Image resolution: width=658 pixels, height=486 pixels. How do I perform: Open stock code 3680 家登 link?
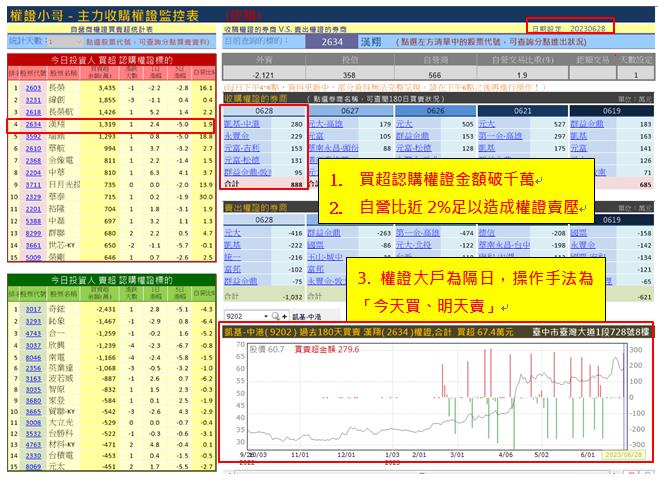click(33, 400)
